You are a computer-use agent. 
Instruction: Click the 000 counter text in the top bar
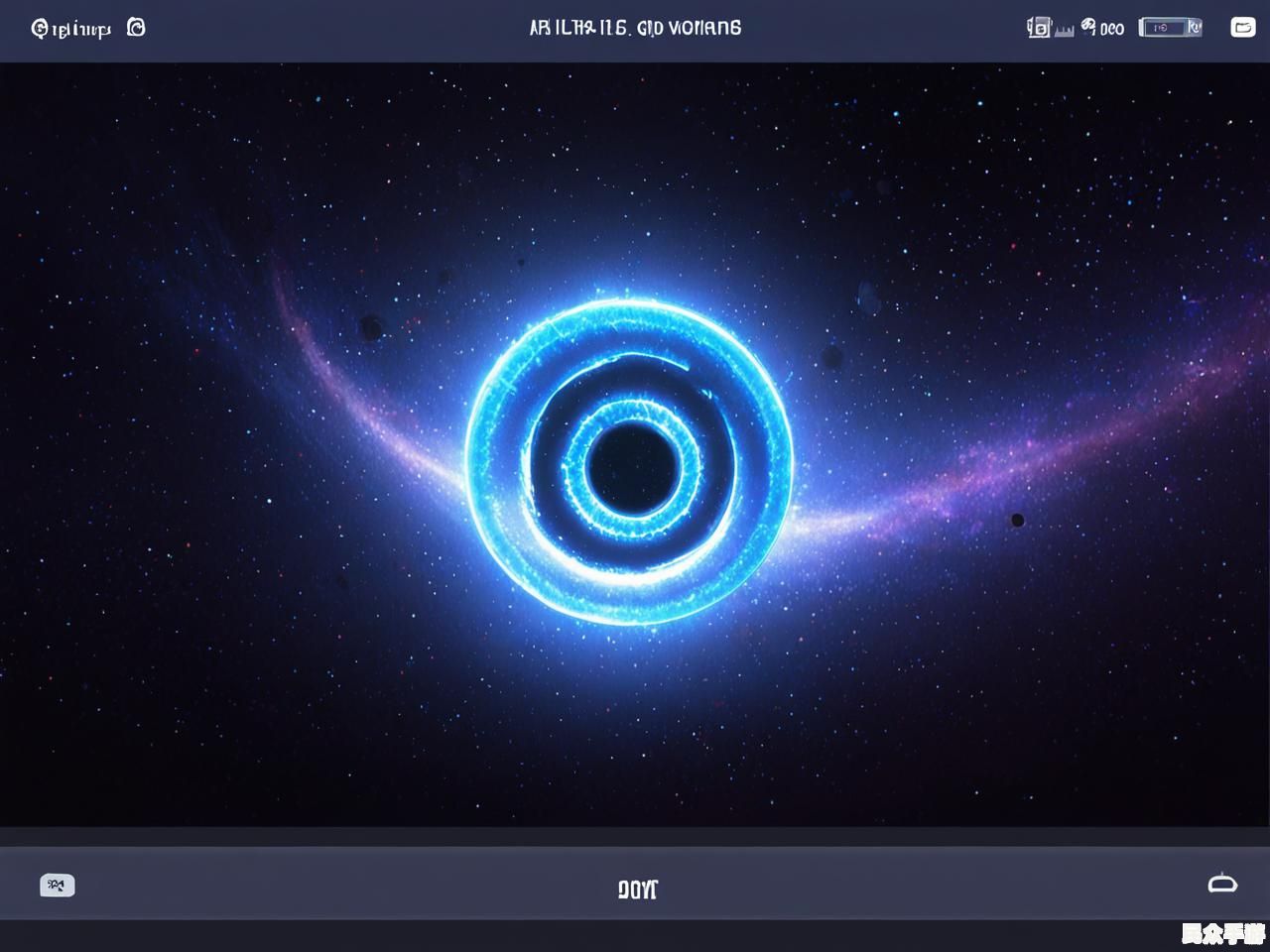click(1112, 29)
